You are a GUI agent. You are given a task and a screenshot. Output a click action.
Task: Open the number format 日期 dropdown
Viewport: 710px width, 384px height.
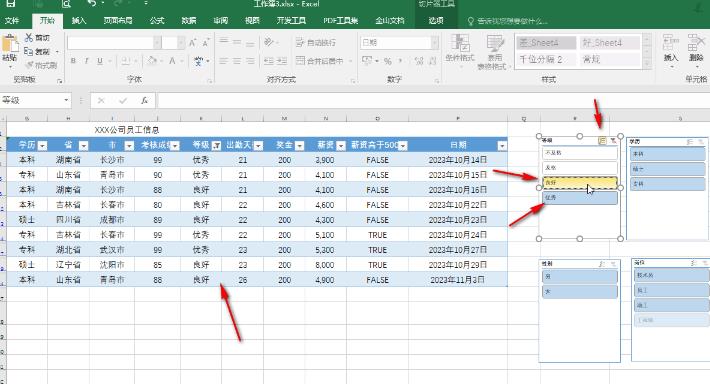pyautogui.click(x=435, y=43)
